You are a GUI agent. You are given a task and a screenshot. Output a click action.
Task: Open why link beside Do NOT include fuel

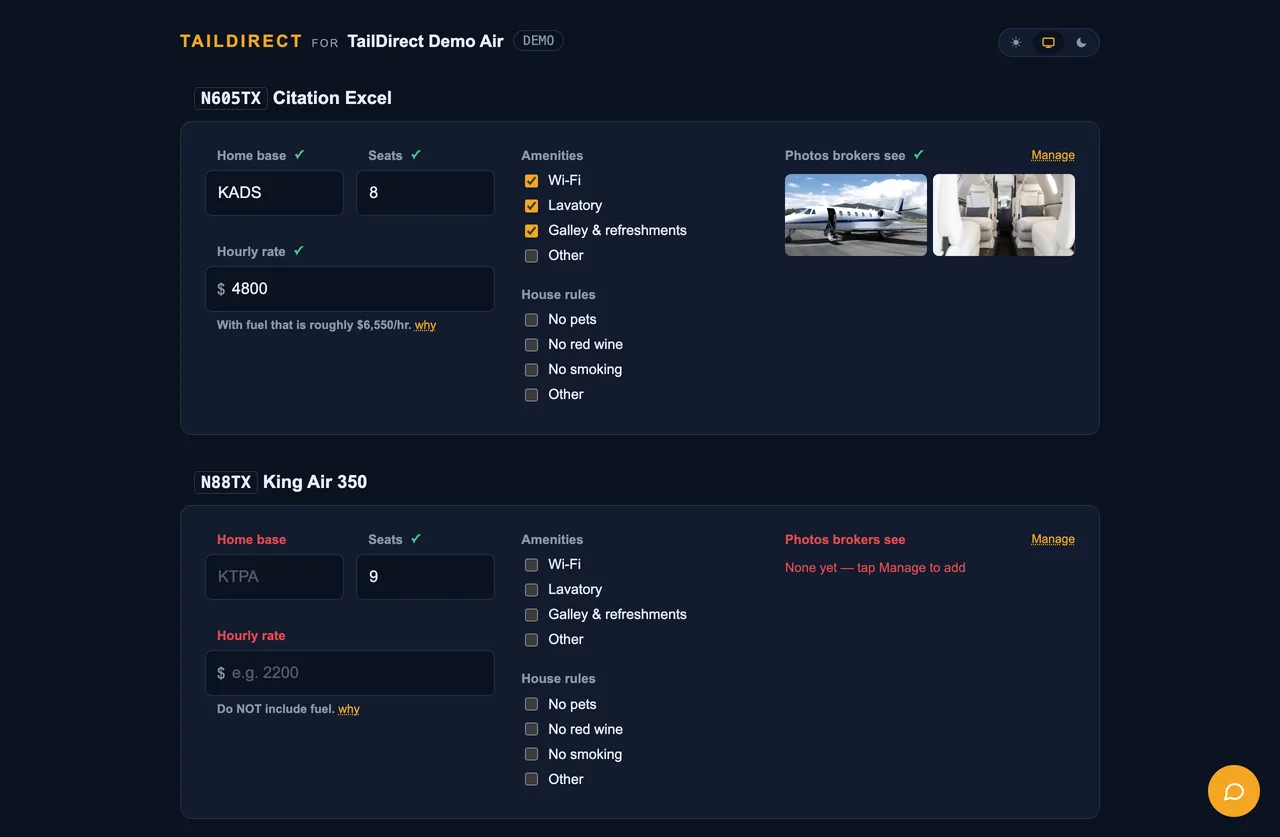tap(349, 709)
